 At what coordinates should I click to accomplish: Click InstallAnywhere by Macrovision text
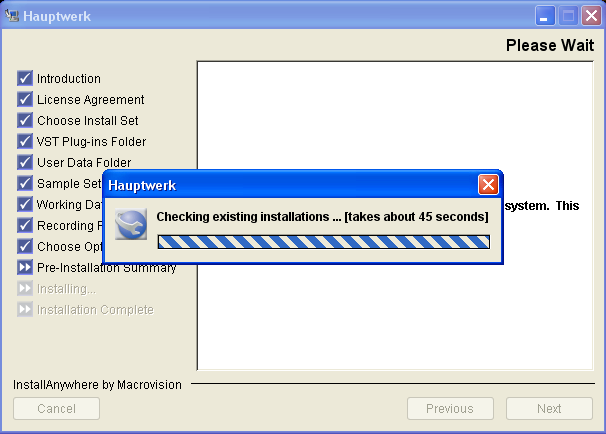point(97,385)
